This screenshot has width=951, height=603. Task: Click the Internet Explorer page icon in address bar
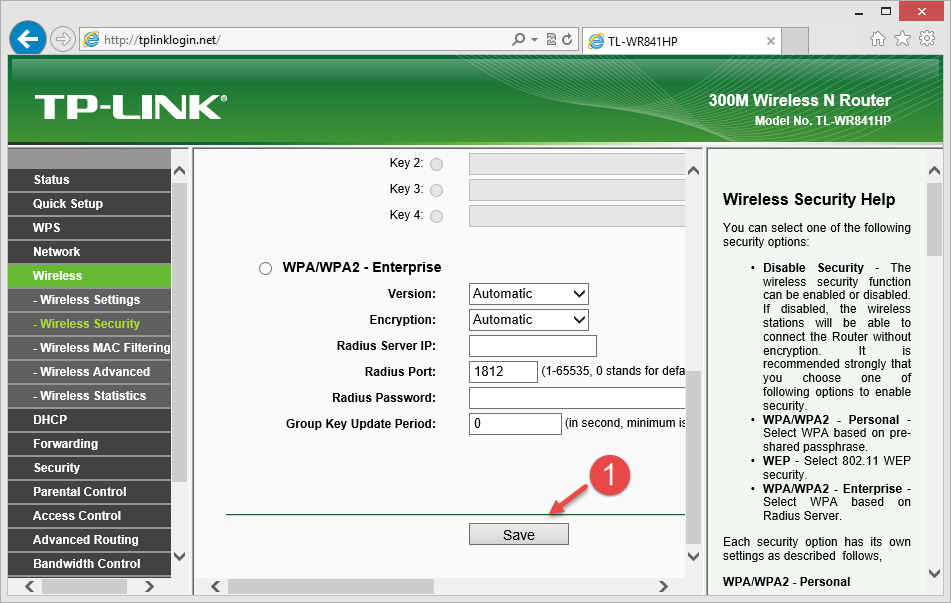tap(92, 40)
